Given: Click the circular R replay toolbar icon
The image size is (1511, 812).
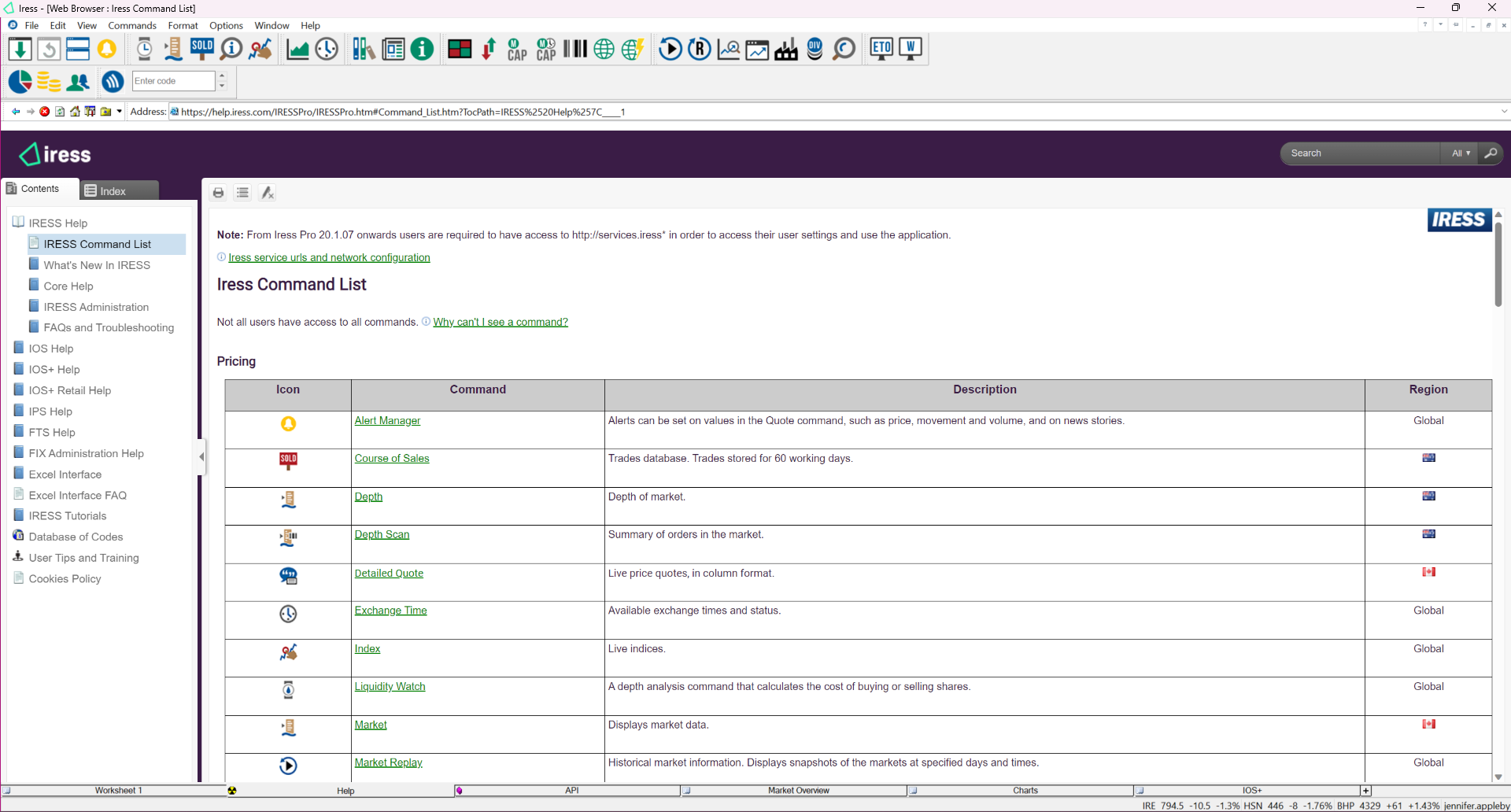Looking at the screenshot, I should point(699,49).
